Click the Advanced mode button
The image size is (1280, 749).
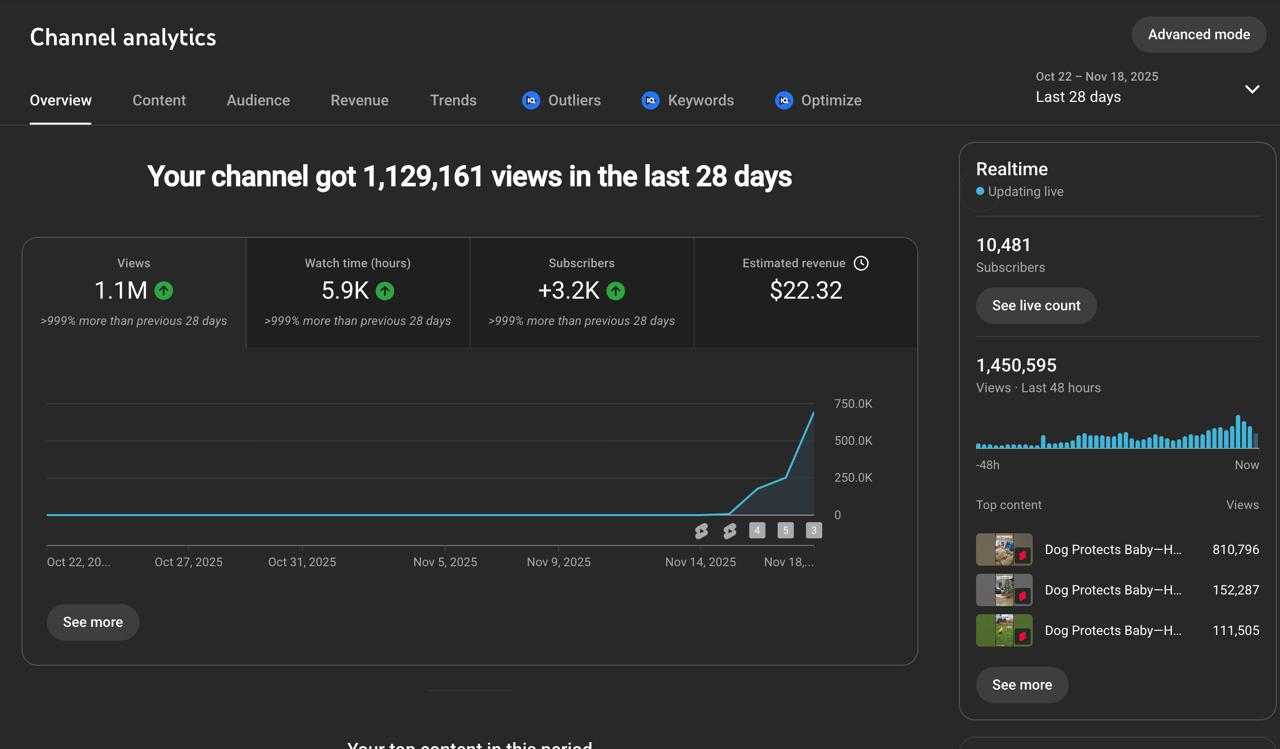coord(1199,34)
